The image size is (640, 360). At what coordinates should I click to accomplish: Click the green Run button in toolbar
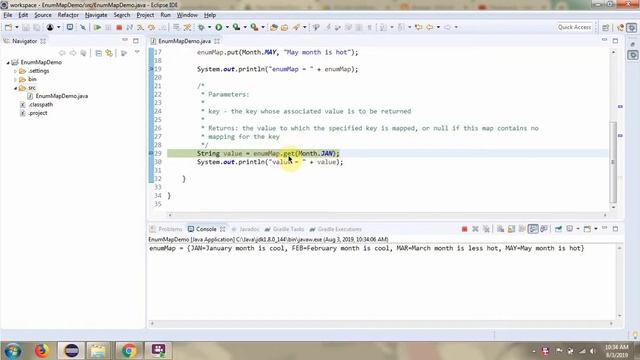pos(219,27)
